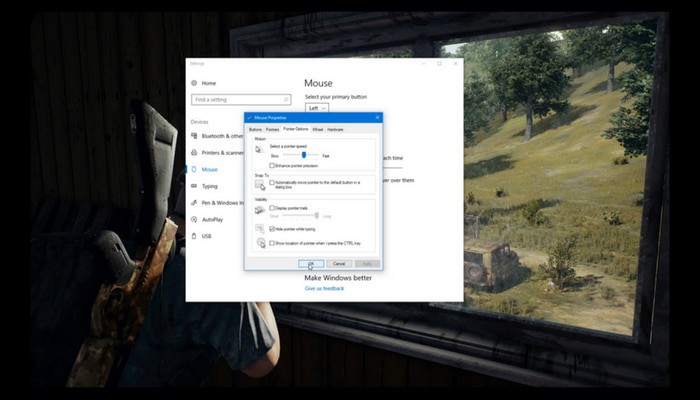Open the Hardware tab
The image size is (700, 400).
[335, 129]
